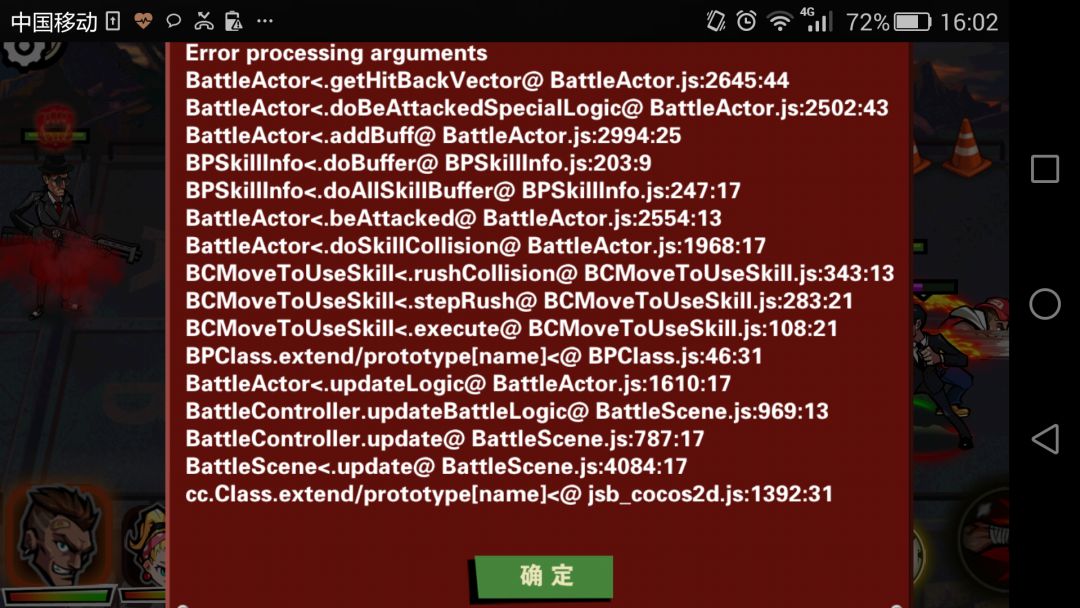Tap the battery indicator showing 72%
The width and height of the screenshot is (1080, 608).
[x=888, y=22]
